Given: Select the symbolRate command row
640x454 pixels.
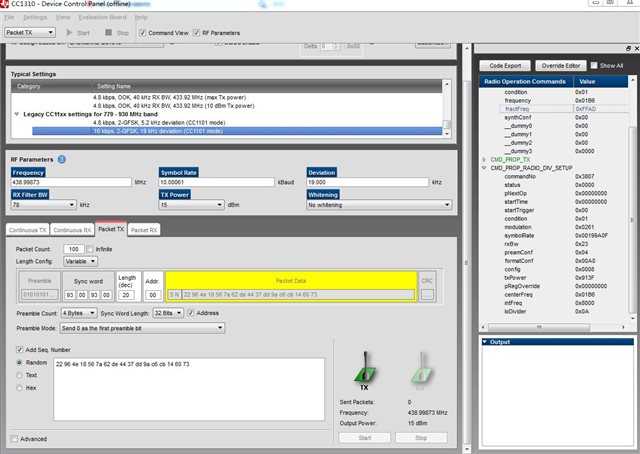Looking at the screenshot, I should (x=554, y=236).
